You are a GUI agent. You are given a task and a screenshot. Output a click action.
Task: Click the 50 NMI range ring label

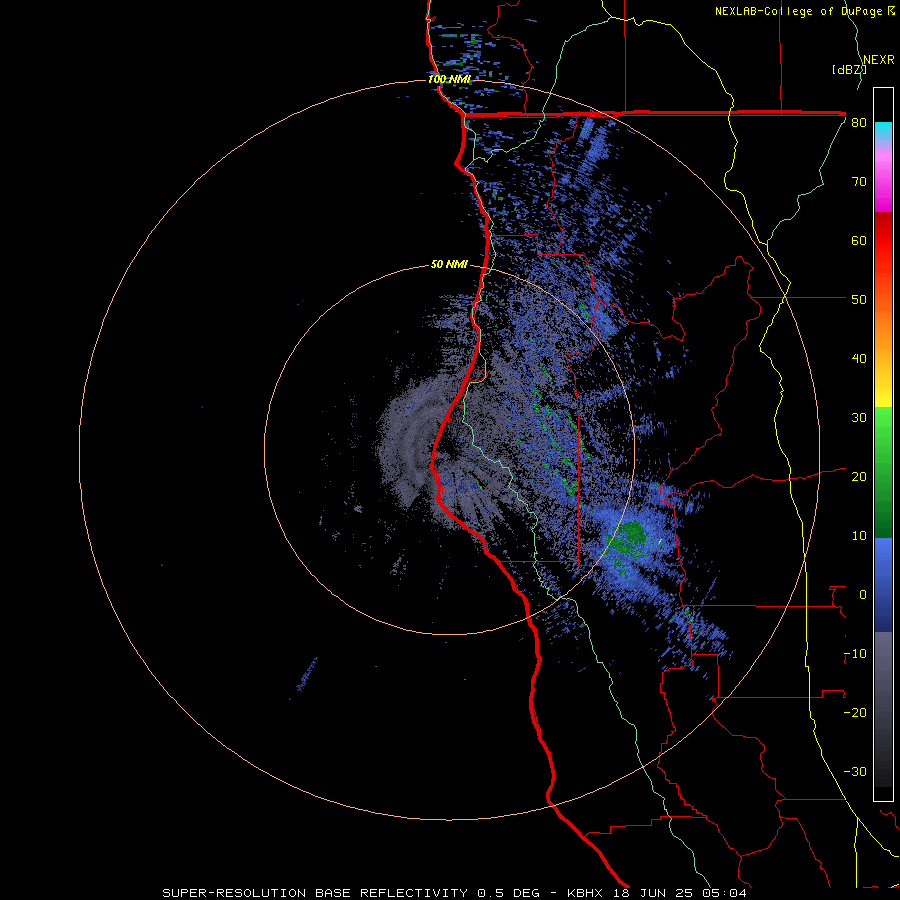[449, 265]
